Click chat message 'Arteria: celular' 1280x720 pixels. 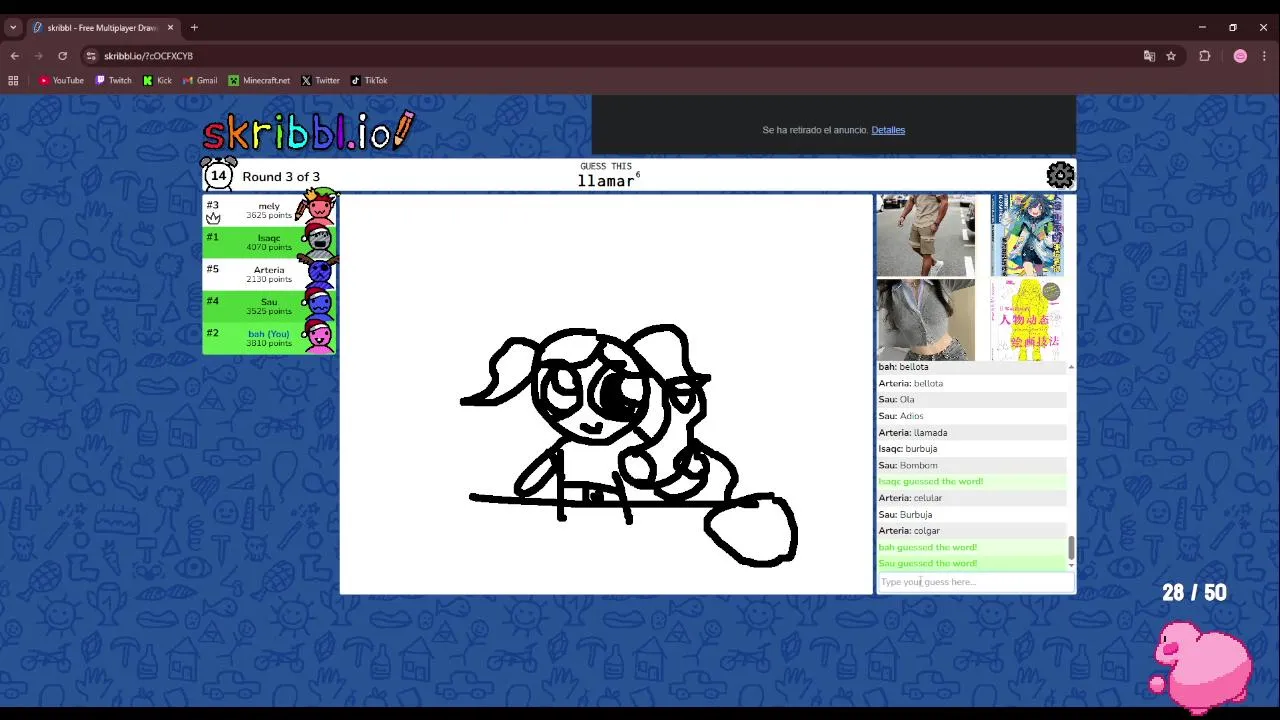(x=910, y=498)
